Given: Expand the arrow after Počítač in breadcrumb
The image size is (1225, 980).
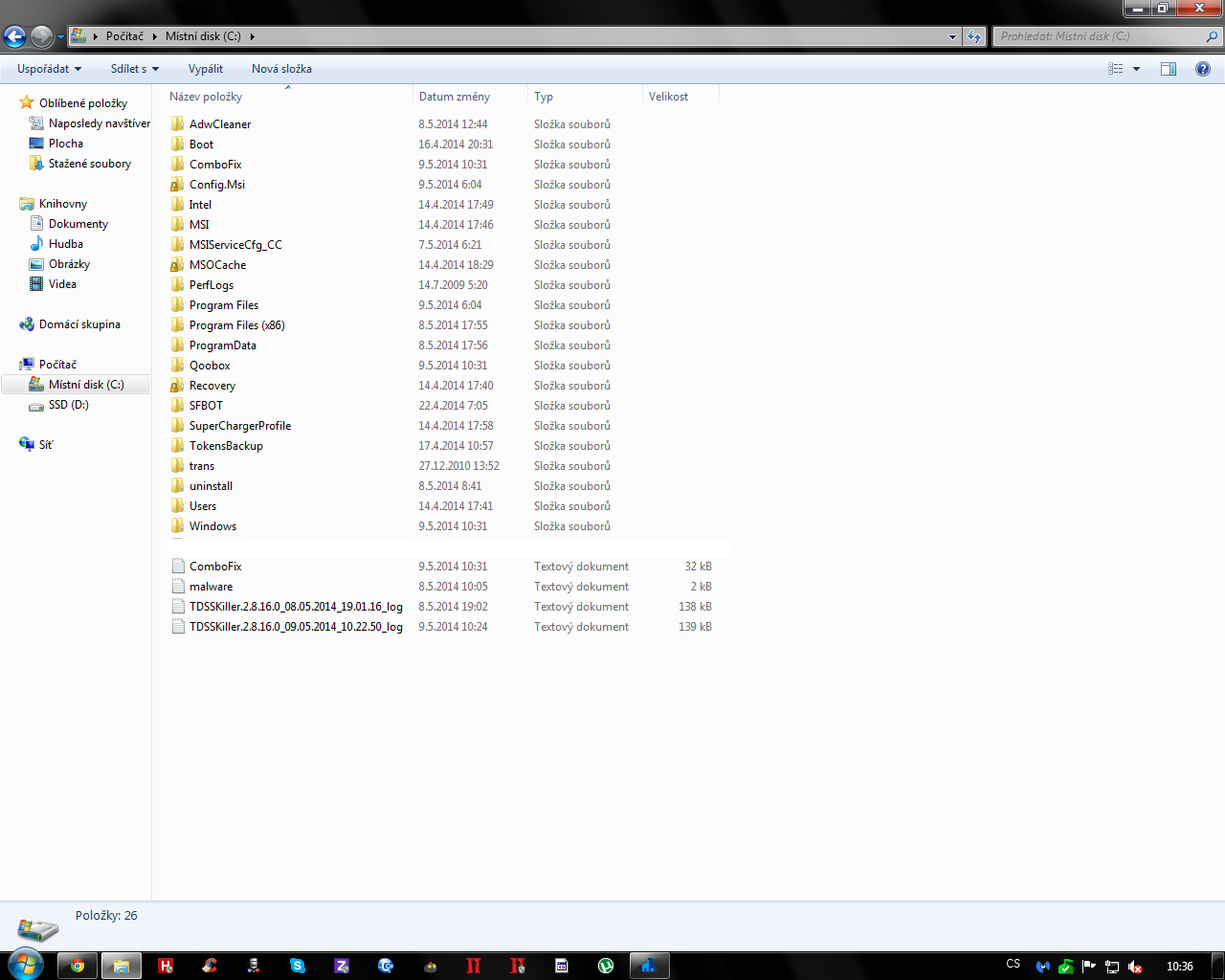Looking at the screenshot, I should [154, 36].
